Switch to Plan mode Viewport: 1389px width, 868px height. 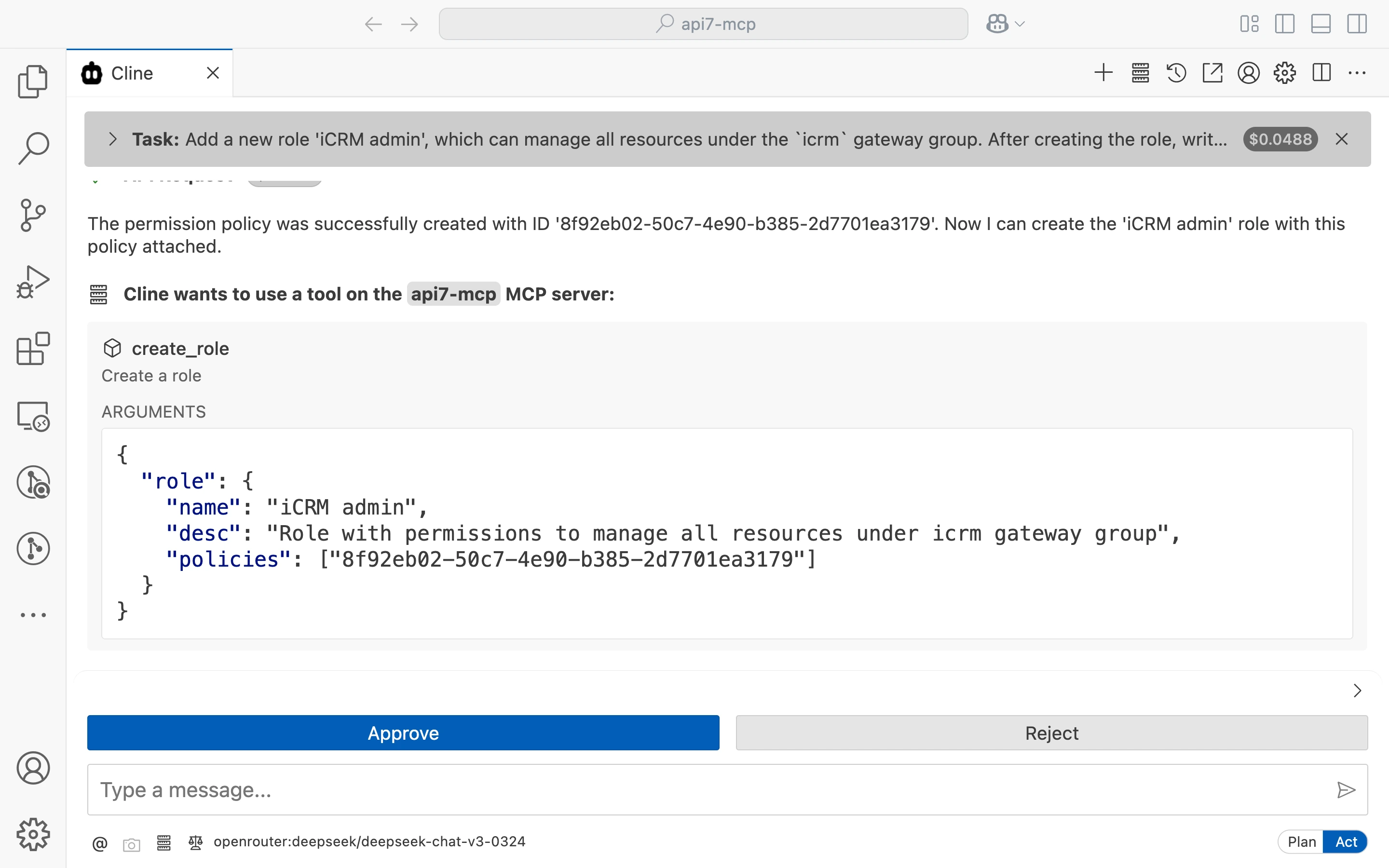tap(1301, 841)
